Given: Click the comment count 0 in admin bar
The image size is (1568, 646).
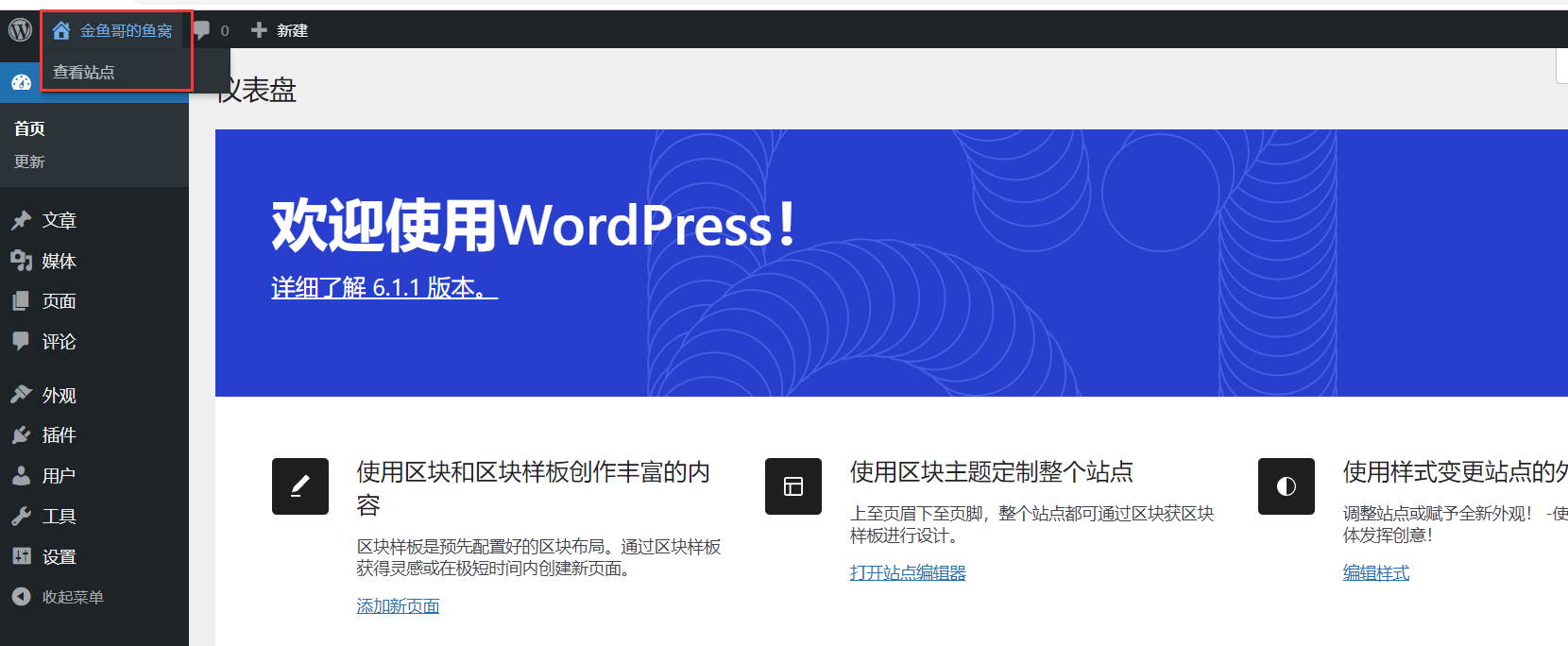Looking at the screenshot, I should click(225, 30).
